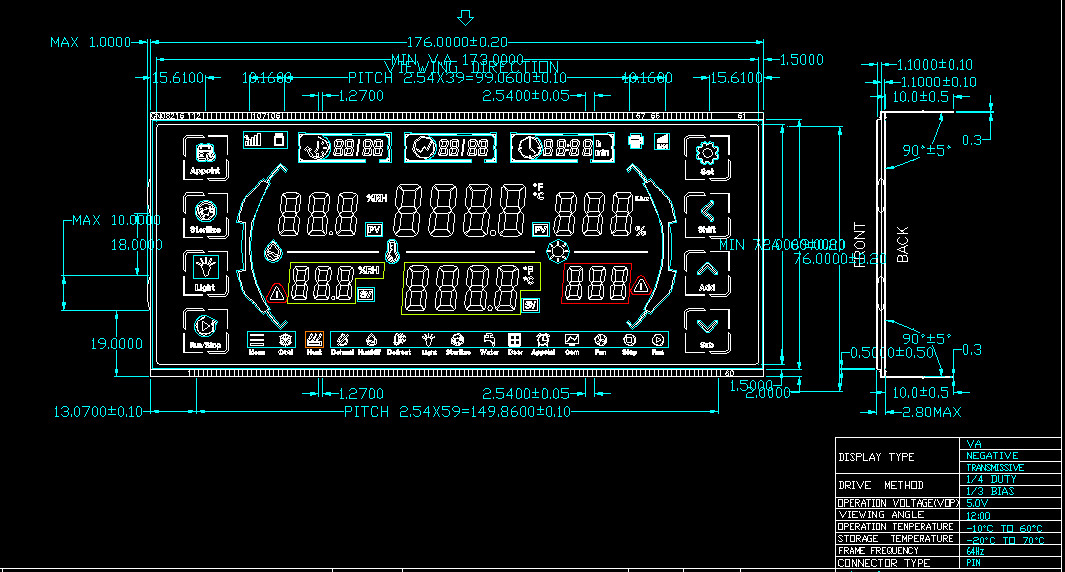
Task: Click the 64Hz frame frequency value
Action: coord(975,551)
